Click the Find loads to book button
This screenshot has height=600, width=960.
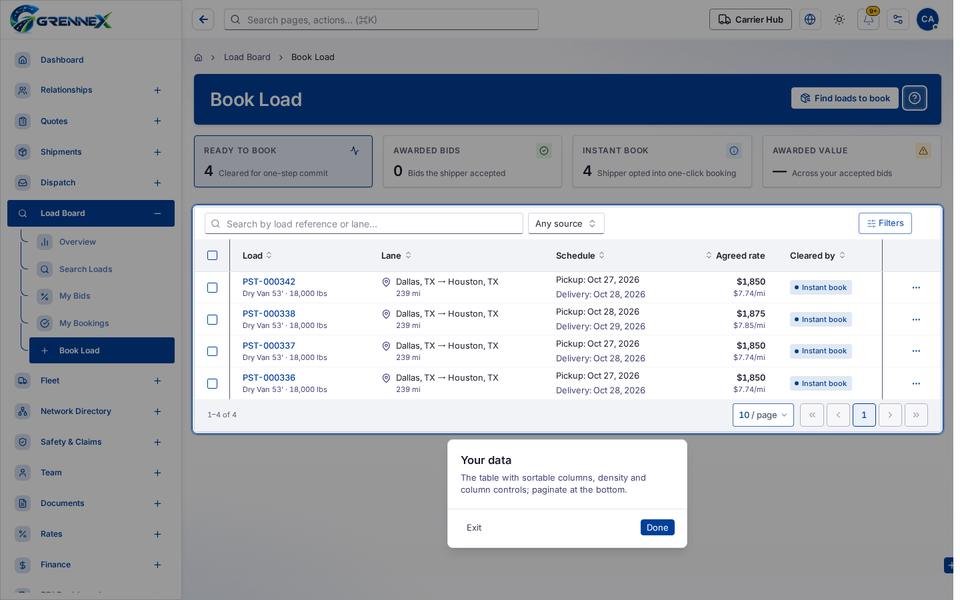(x=845, y=98)
